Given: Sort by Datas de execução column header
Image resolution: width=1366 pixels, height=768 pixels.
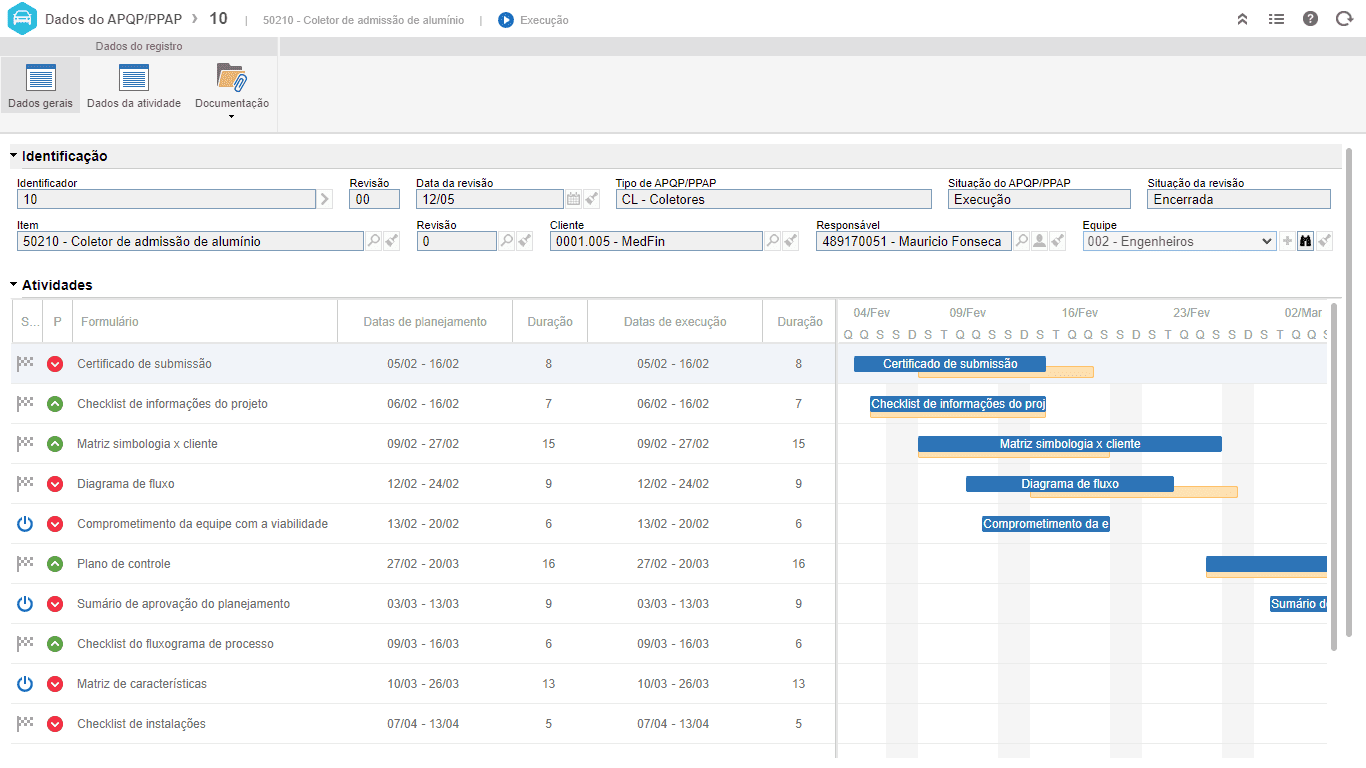Looking at the screenshot, I should [675, 322].
